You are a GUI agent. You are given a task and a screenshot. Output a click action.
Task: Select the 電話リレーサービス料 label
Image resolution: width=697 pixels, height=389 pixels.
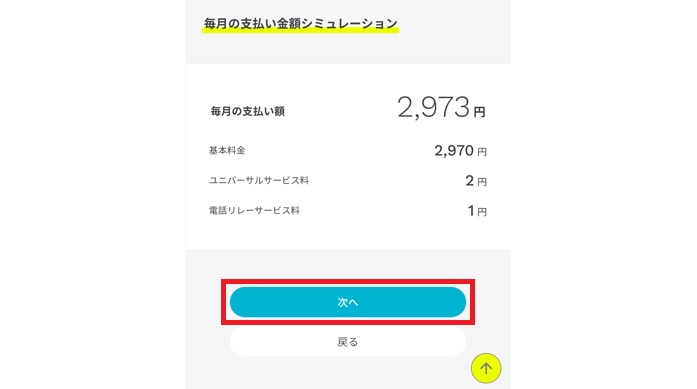(x=254, y=210)
